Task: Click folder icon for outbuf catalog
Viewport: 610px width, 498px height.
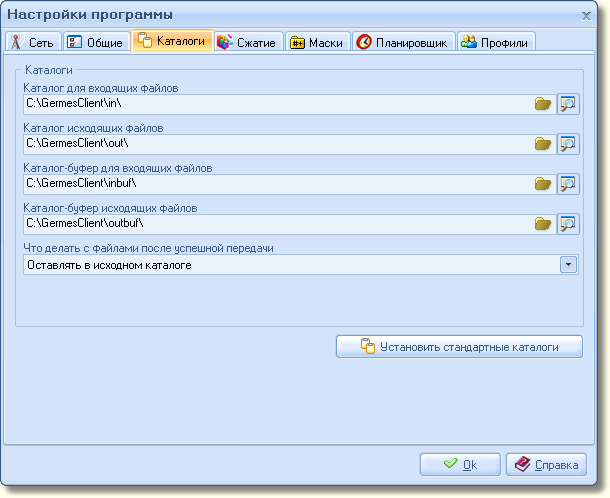Action: coord(543,224)
